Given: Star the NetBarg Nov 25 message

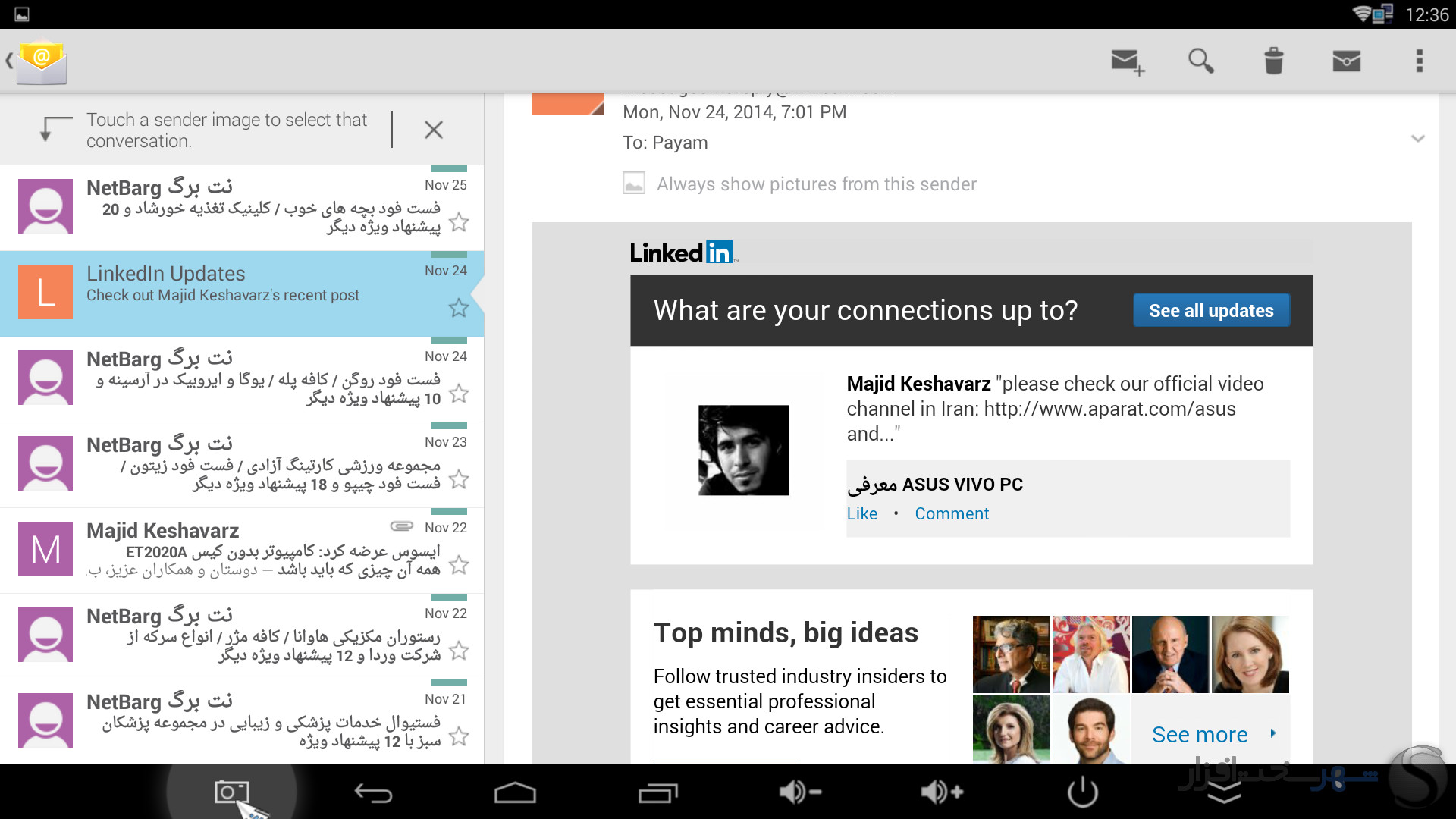Looking at the screenshot, I should (459, 222).
